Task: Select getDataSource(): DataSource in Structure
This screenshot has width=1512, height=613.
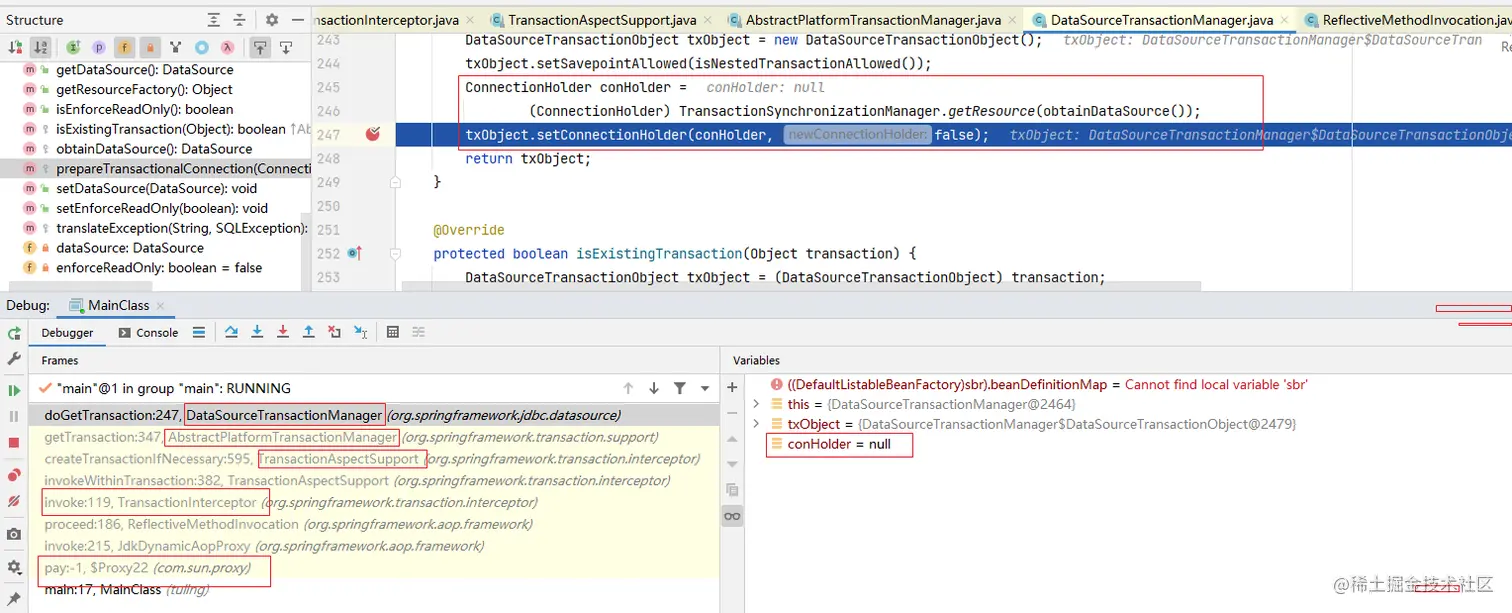Action: coord(144,70)
